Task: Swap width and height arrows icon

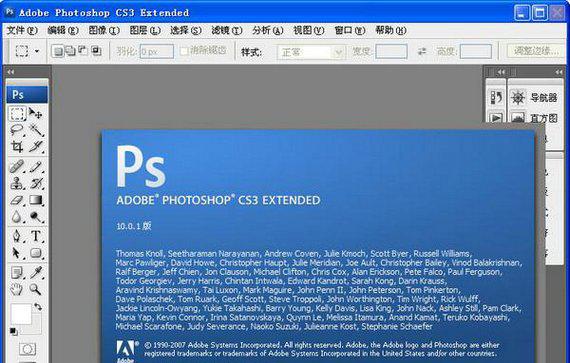Action: [x=422, y=52]
